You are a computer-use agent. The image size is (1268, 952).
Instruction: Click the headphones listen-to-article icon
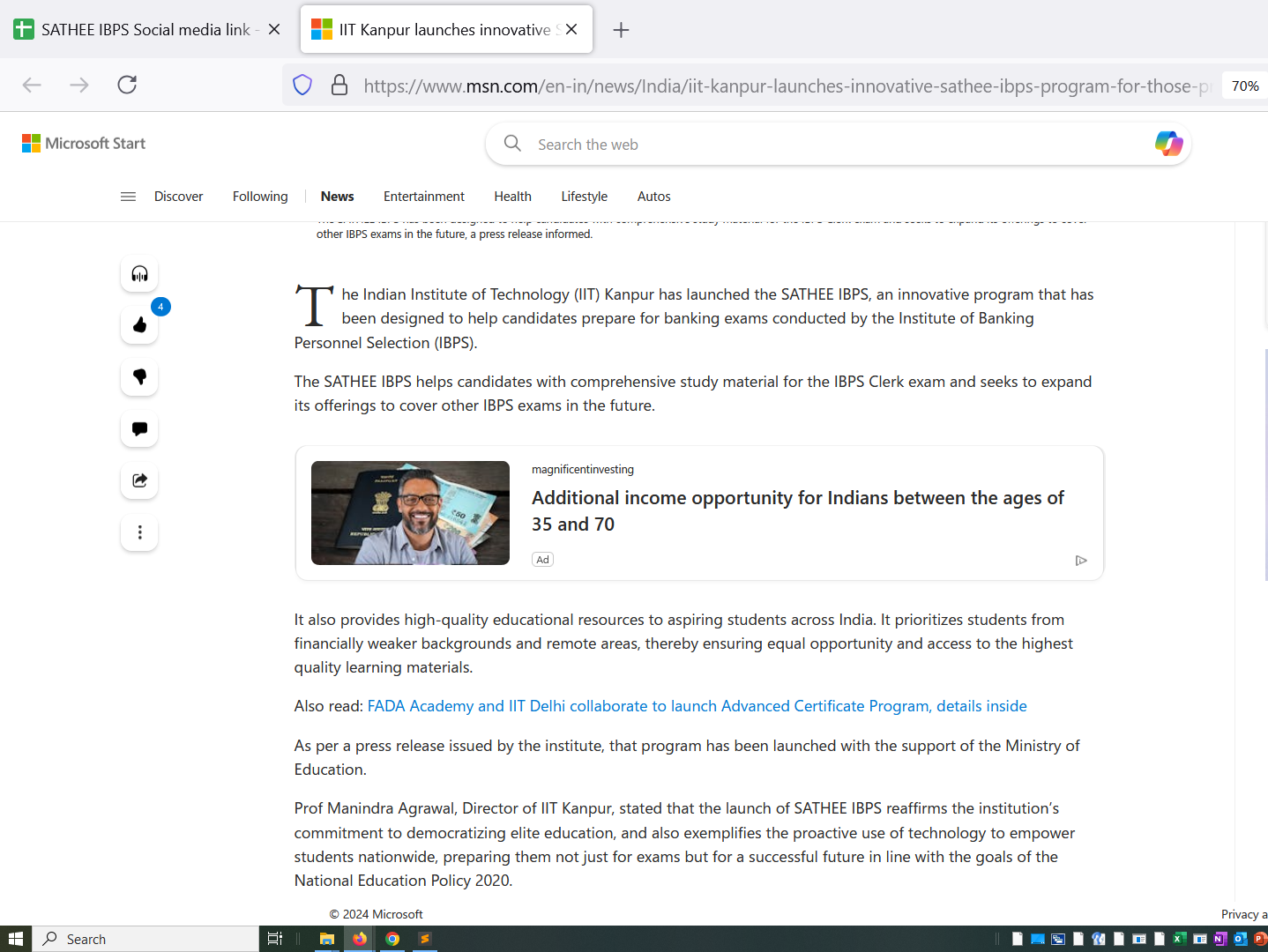[139, 274]
